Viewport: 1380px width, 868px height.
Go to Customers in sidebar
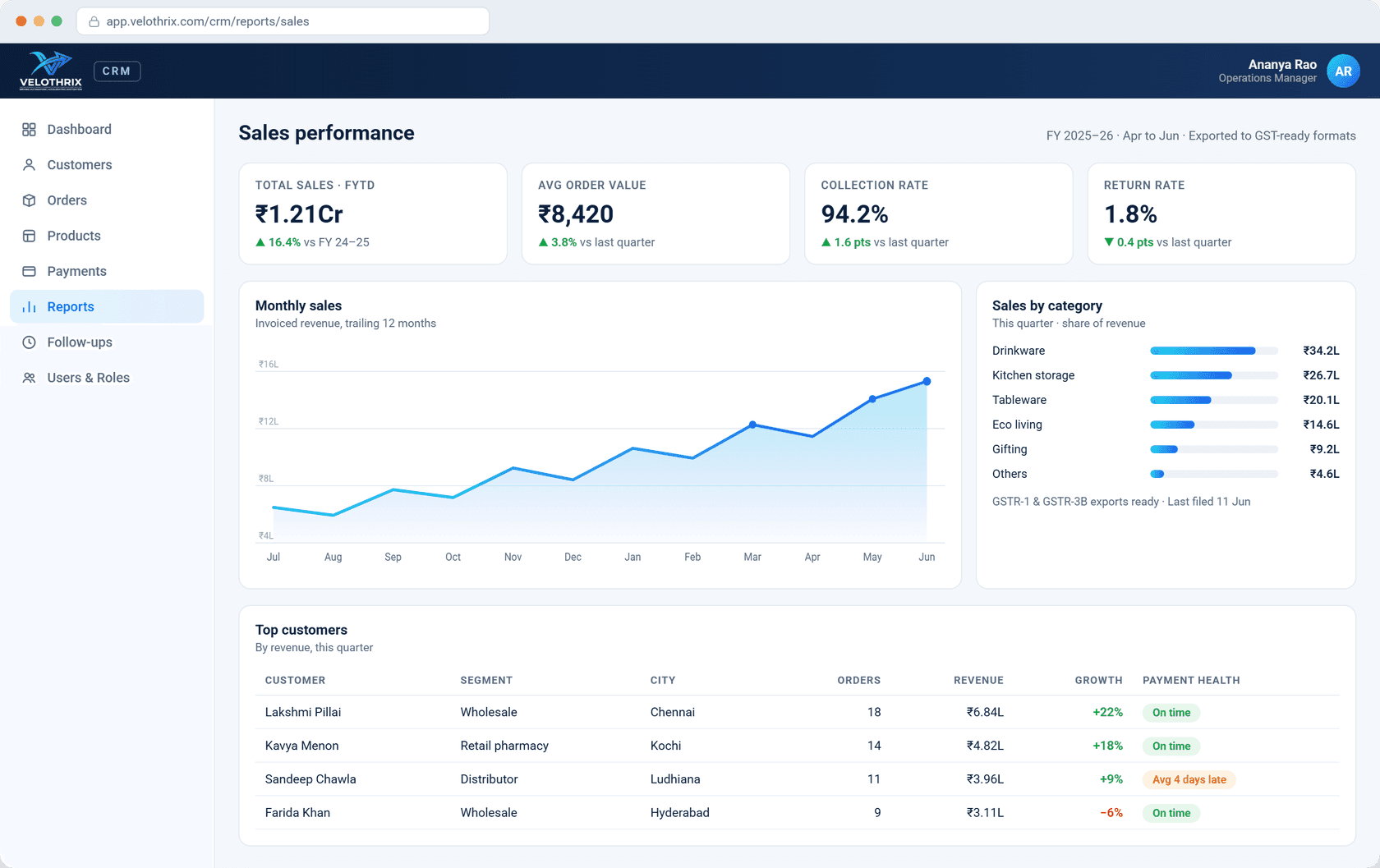click(107, 165)
